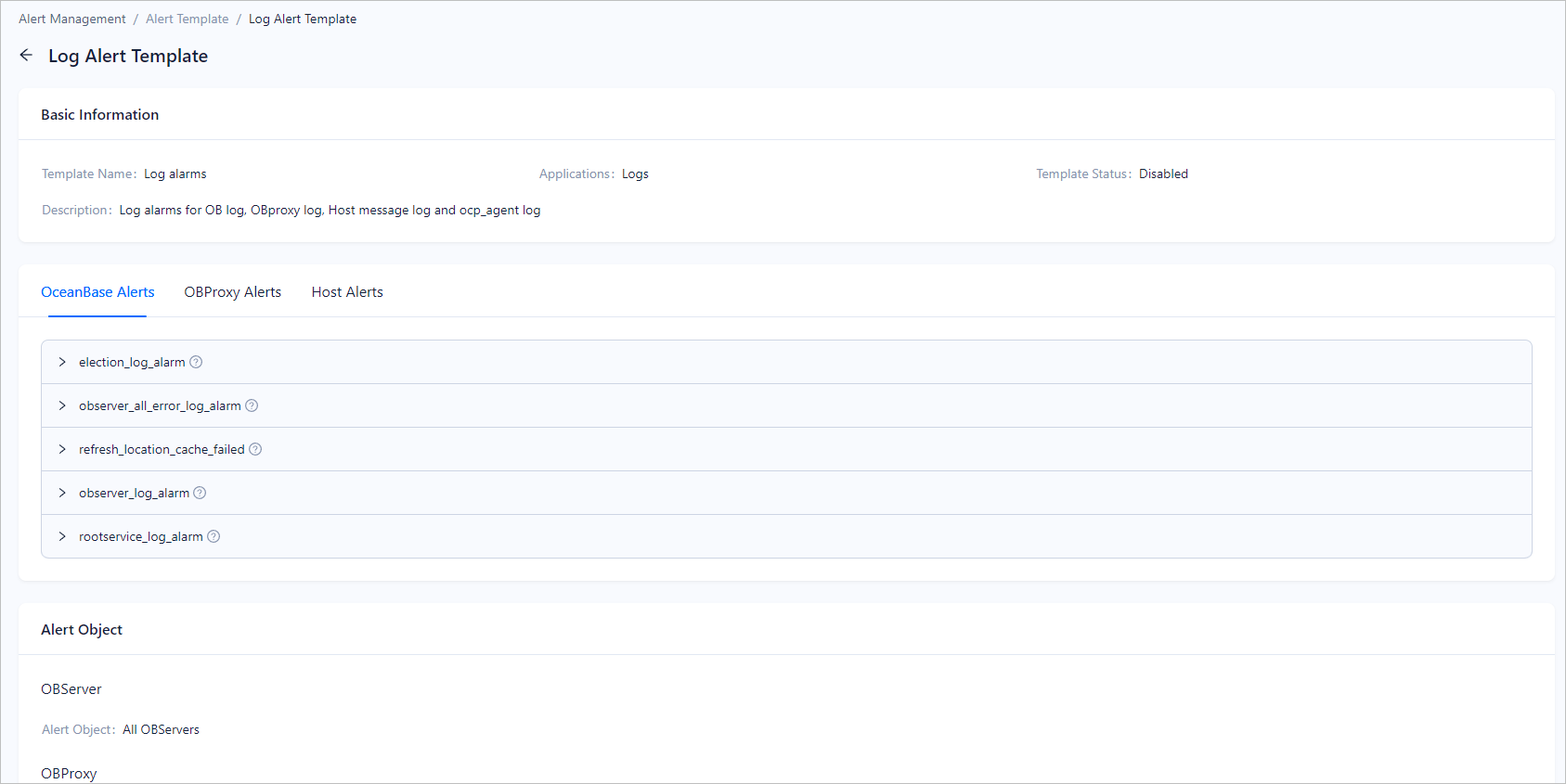Switch to the OBProxy Alerts tab
The width and height of the screenshot is (1566, 784).
click(x=232, y=292)
